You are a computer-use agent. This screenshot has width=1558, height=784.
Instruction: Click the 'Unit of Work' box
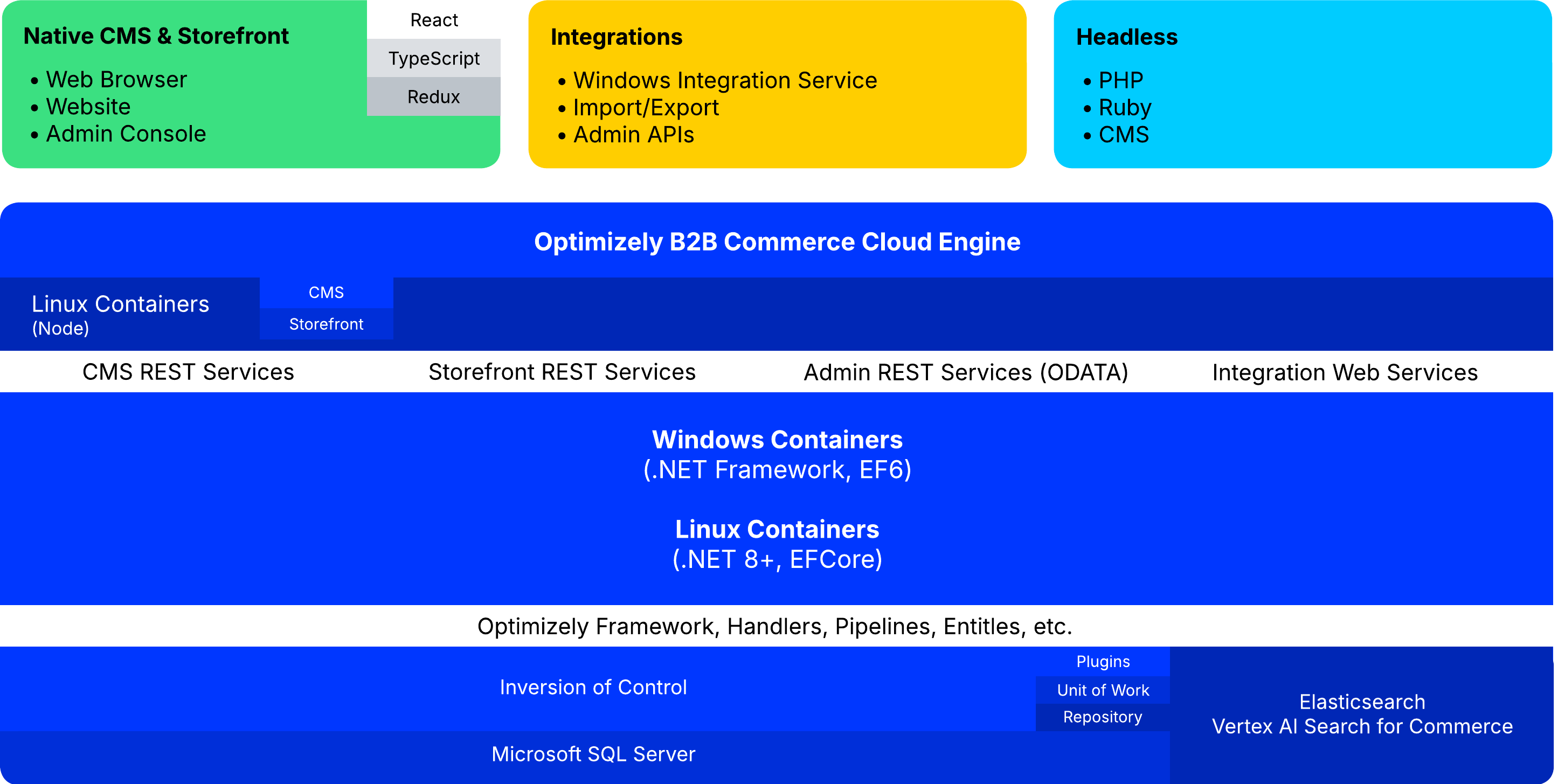pyautogui.click(x=1103, y=690)
